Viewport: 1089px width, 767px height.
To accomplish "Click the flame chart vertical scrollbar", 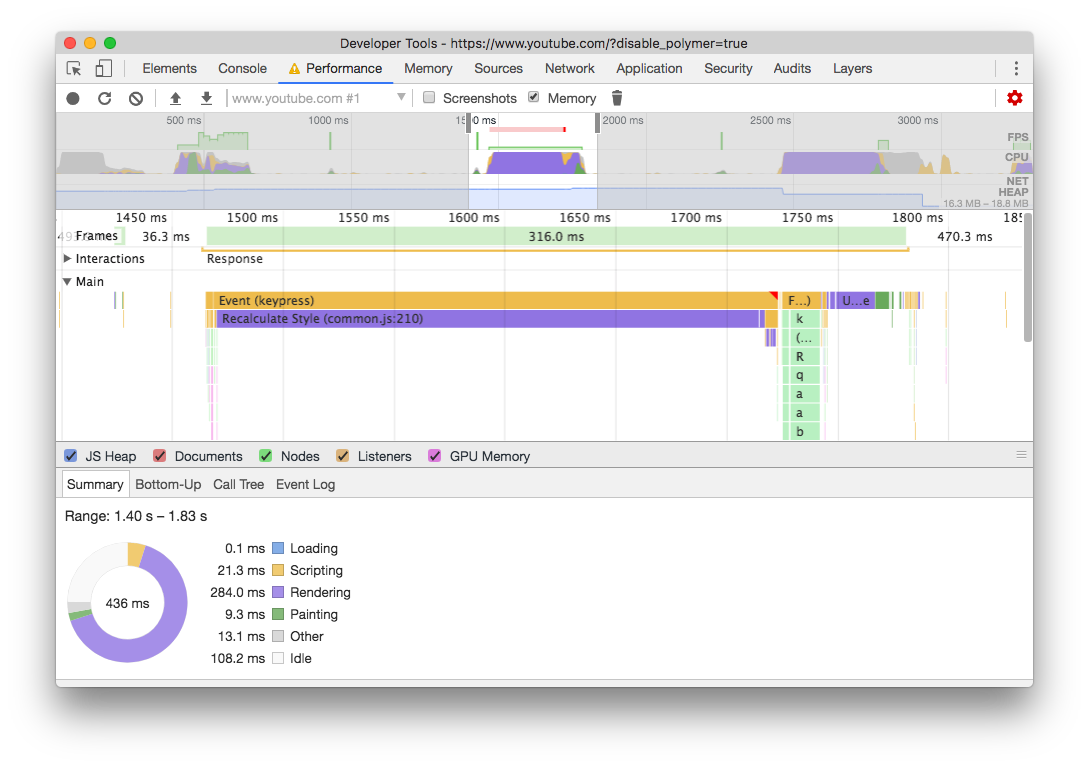I will (1028, 278).
